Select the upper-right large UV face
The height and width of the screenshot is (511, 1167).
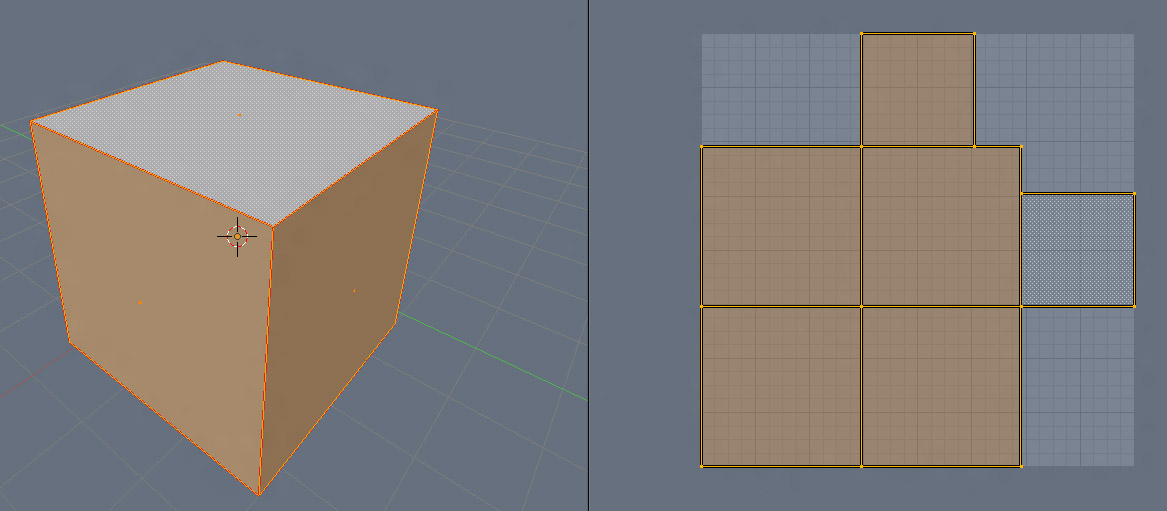pos(941,226)
